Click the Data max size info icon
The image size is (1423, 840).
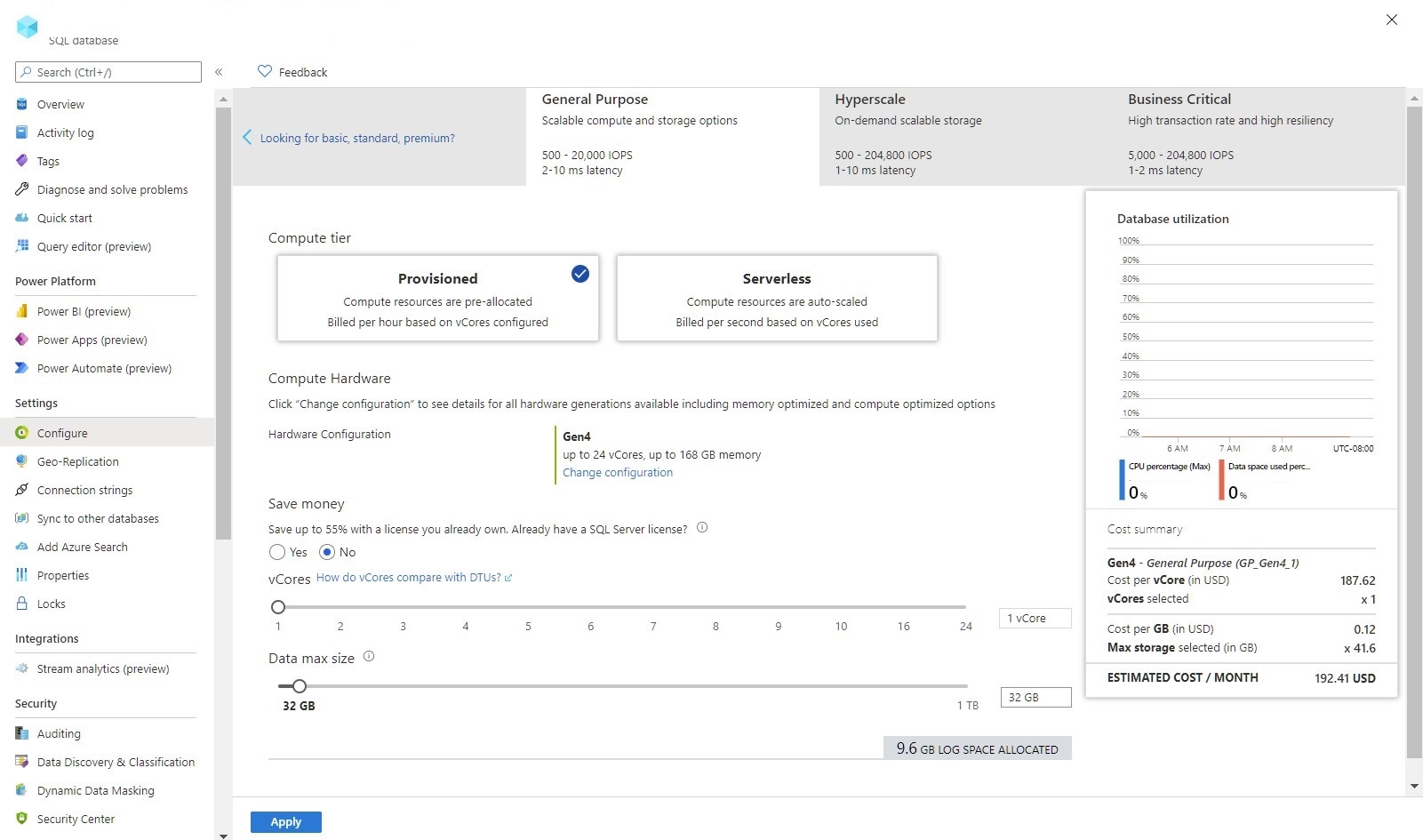(369, 656)
